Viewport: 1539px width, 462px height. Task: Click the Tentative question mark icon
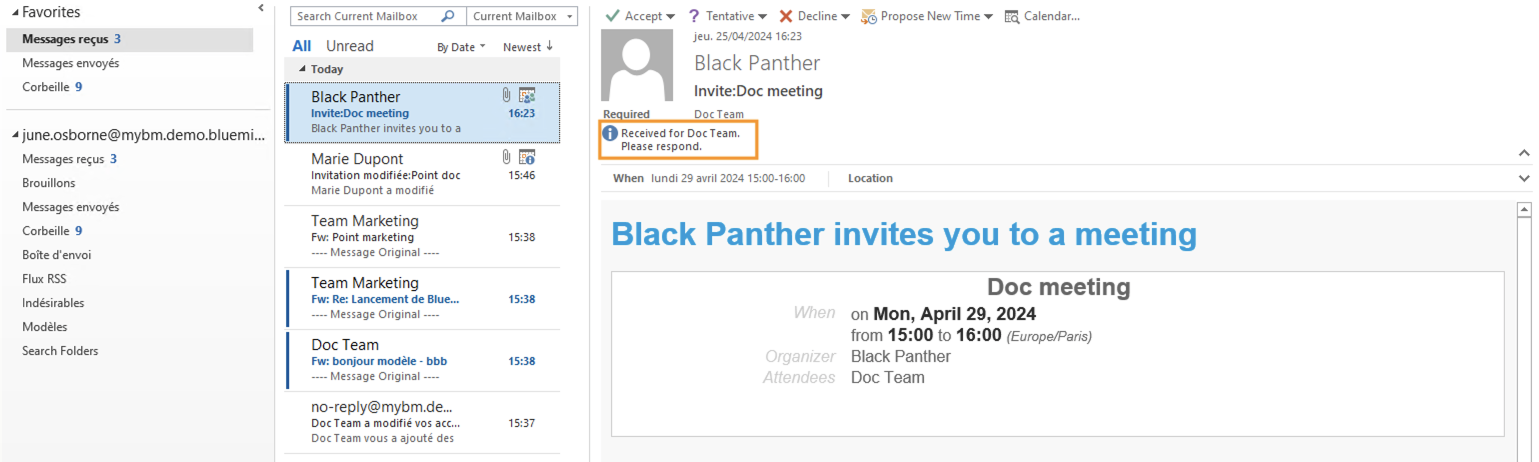click(694, 16)
